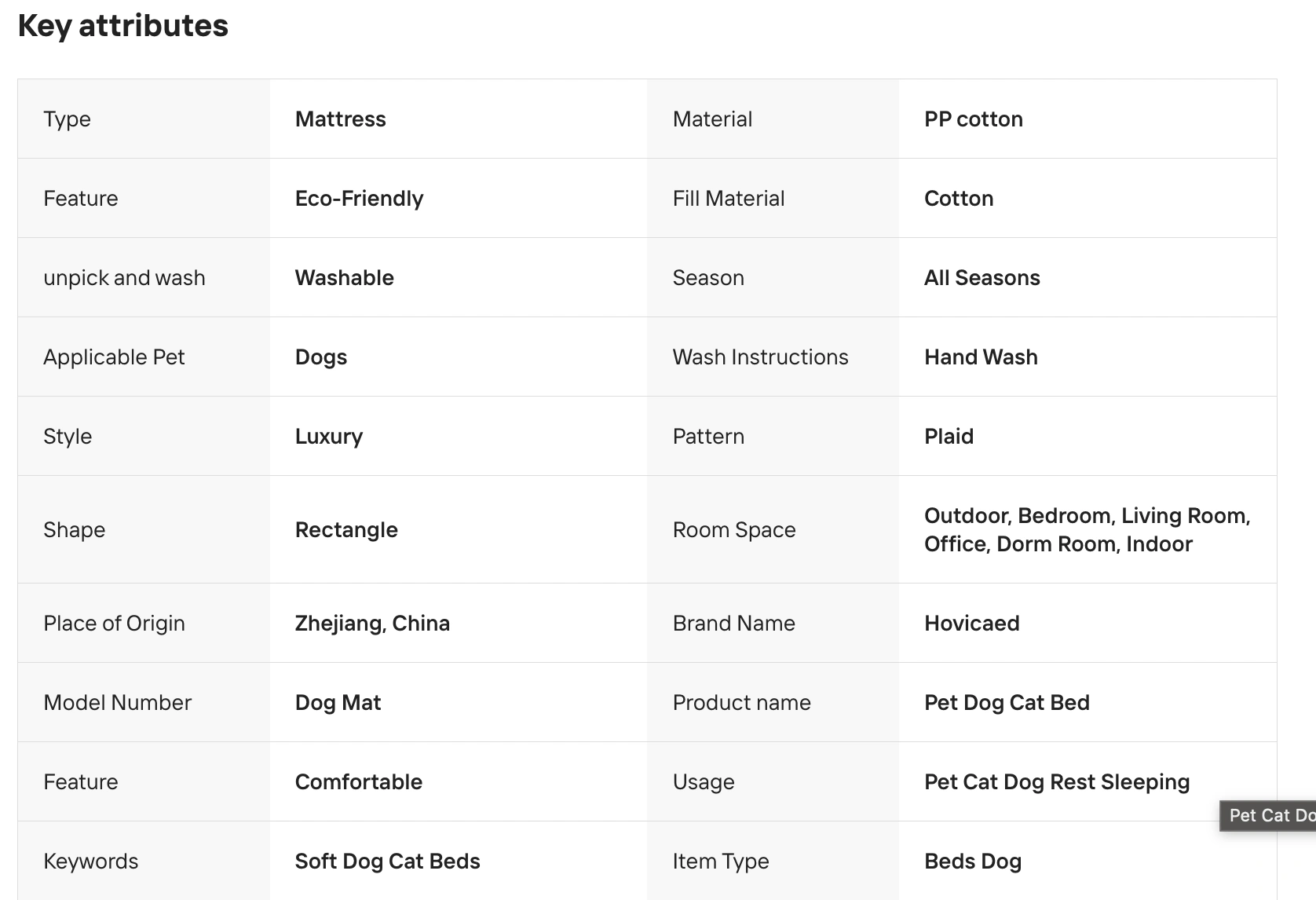This screenshot has height=900, width=1316.
Task: Select the Hovicaed brand name
Action: point(971,624)
